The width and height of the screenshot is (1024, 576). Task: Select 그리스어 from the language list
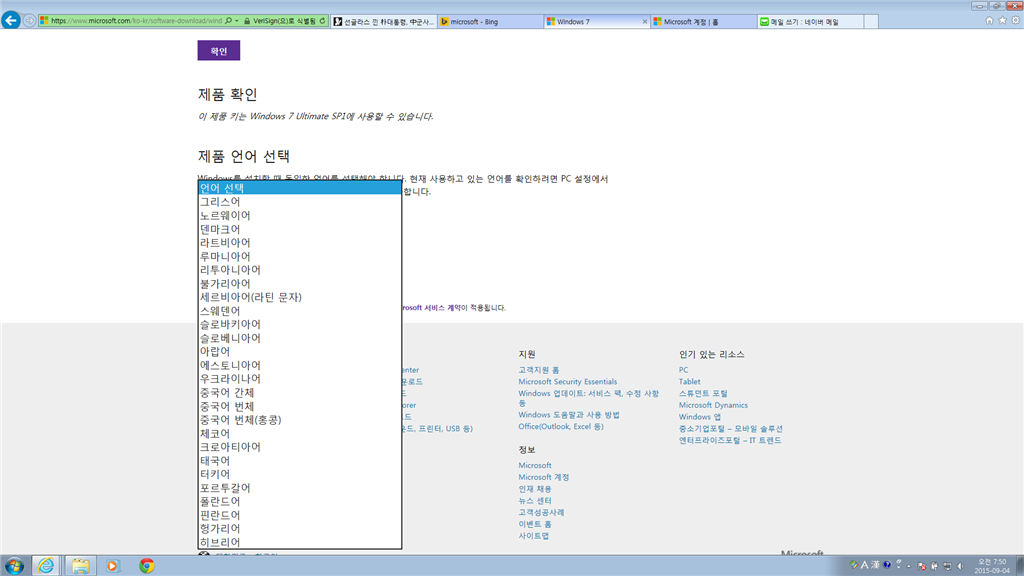(300, 202)
